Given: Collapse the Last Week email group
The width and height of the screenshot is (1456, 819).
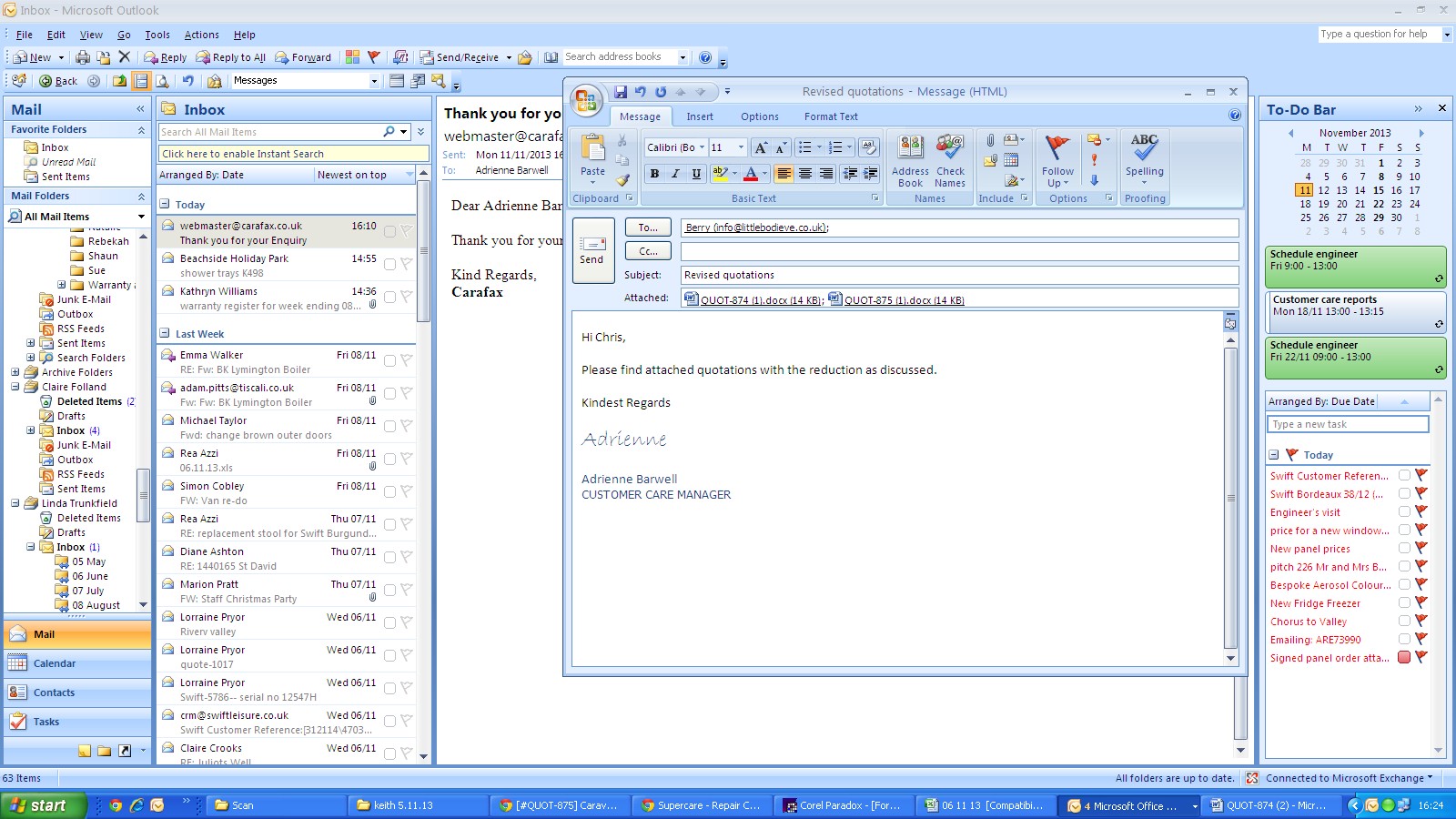Looking at the screenshot, I should pos(165,334).
